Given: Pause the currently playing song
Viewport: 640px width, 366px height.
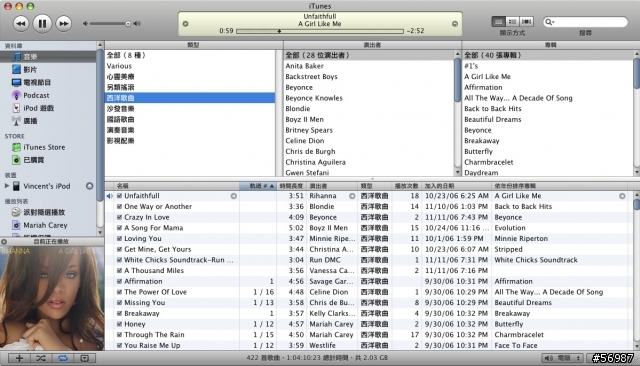Looking at the screenshot, I should pos(42,24).
